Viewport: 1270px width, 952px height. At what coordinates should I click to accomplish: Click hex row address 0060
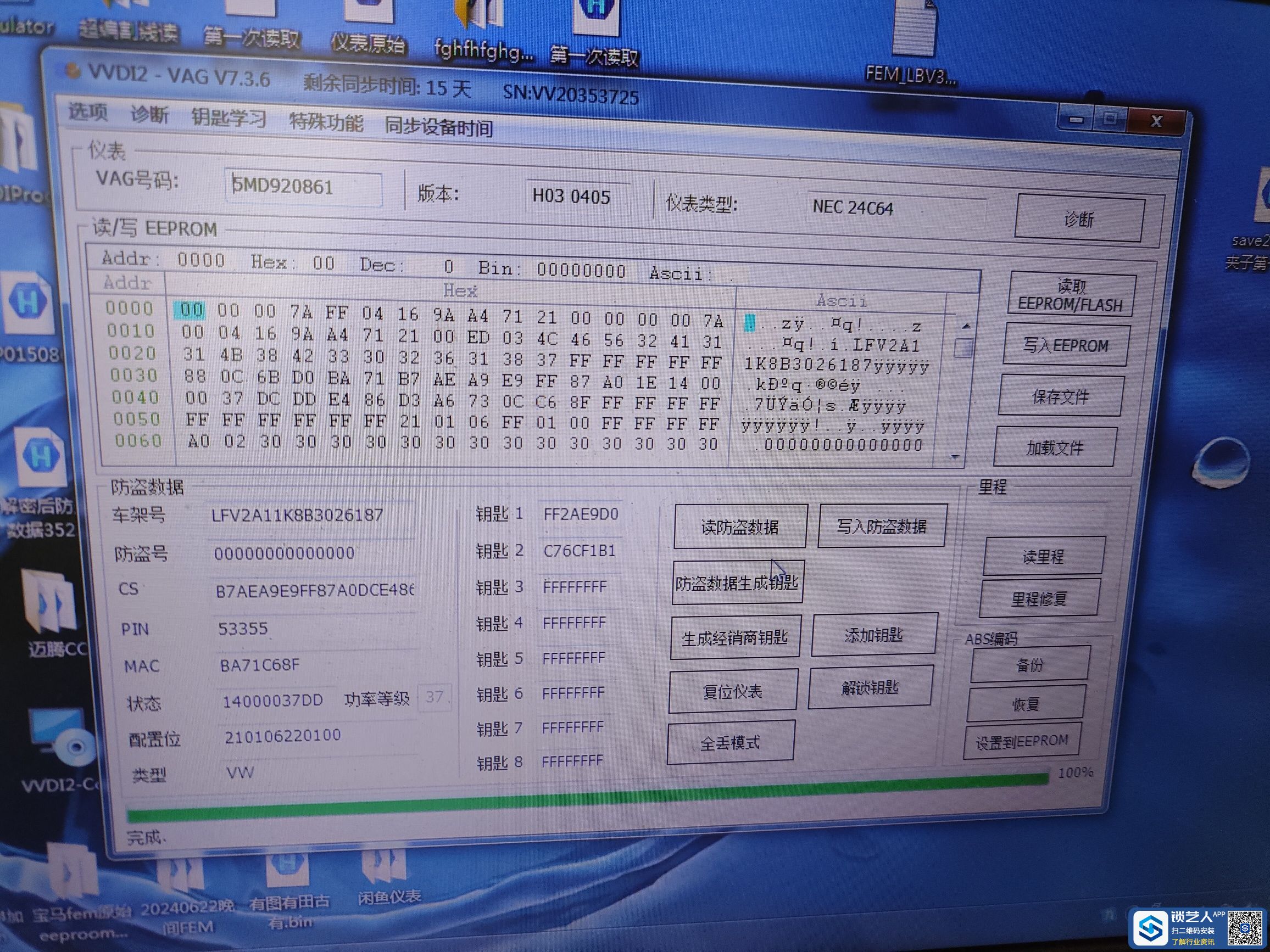coord(138,441)
